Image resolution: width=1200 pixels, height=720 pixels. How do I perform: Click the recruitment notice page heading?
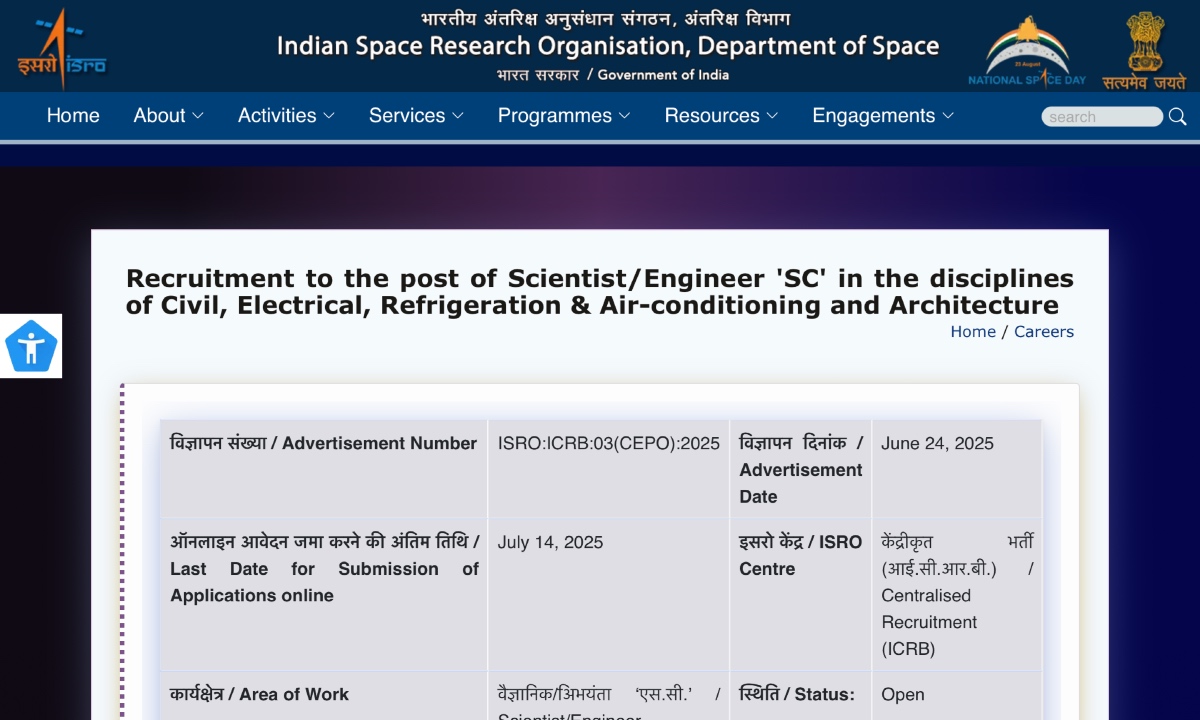tap(600, 292)
